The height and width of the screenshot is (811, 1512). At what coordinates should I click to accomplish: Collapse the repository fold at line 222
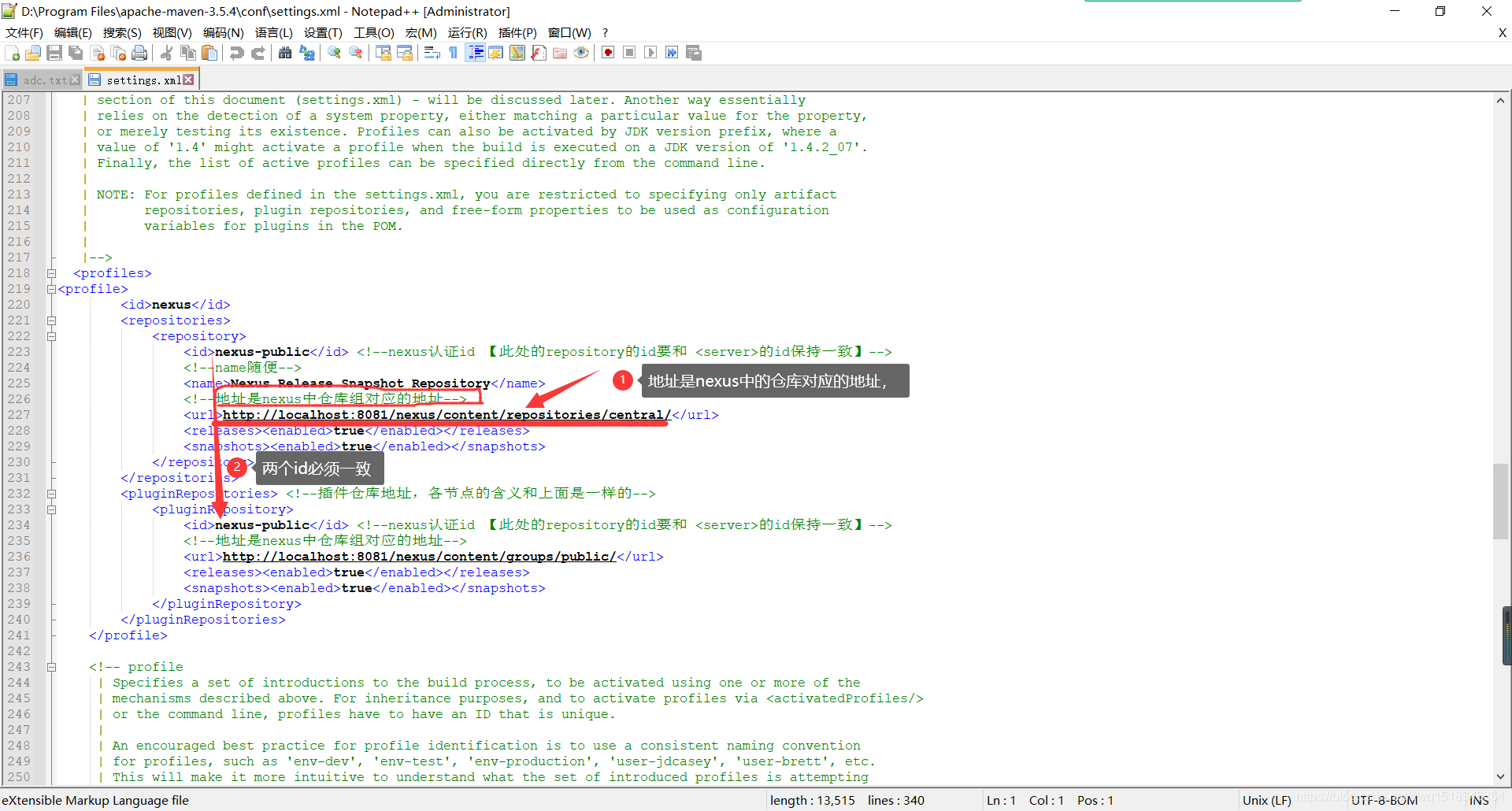pyautogui.click(x=51, y=336)
